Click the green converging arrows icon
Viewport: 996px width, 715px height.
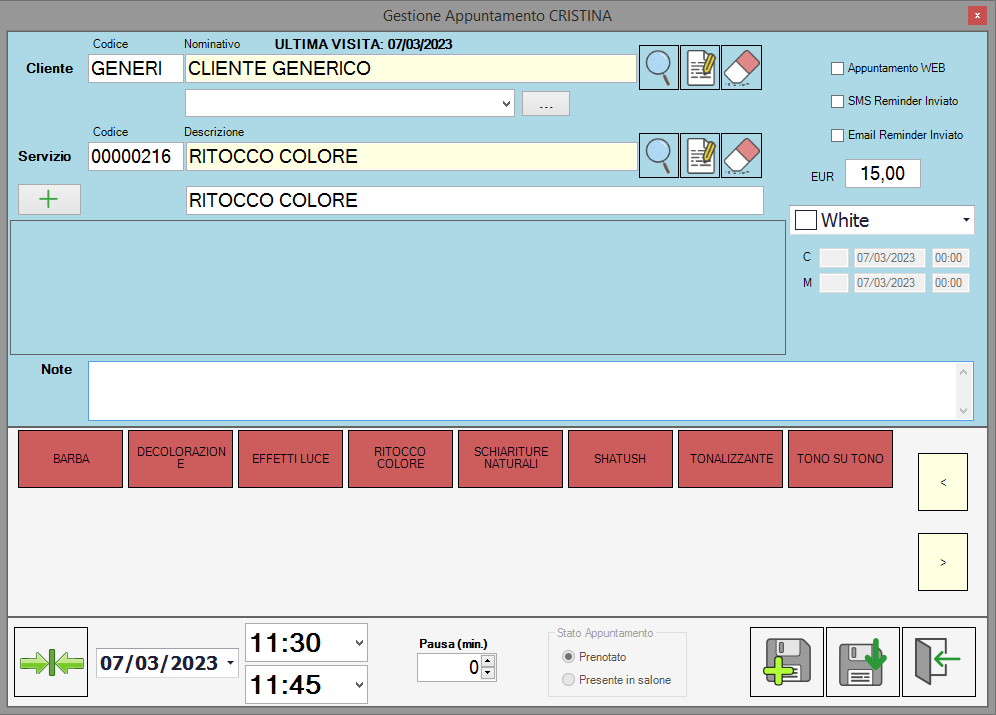click(x=52, y=662)
